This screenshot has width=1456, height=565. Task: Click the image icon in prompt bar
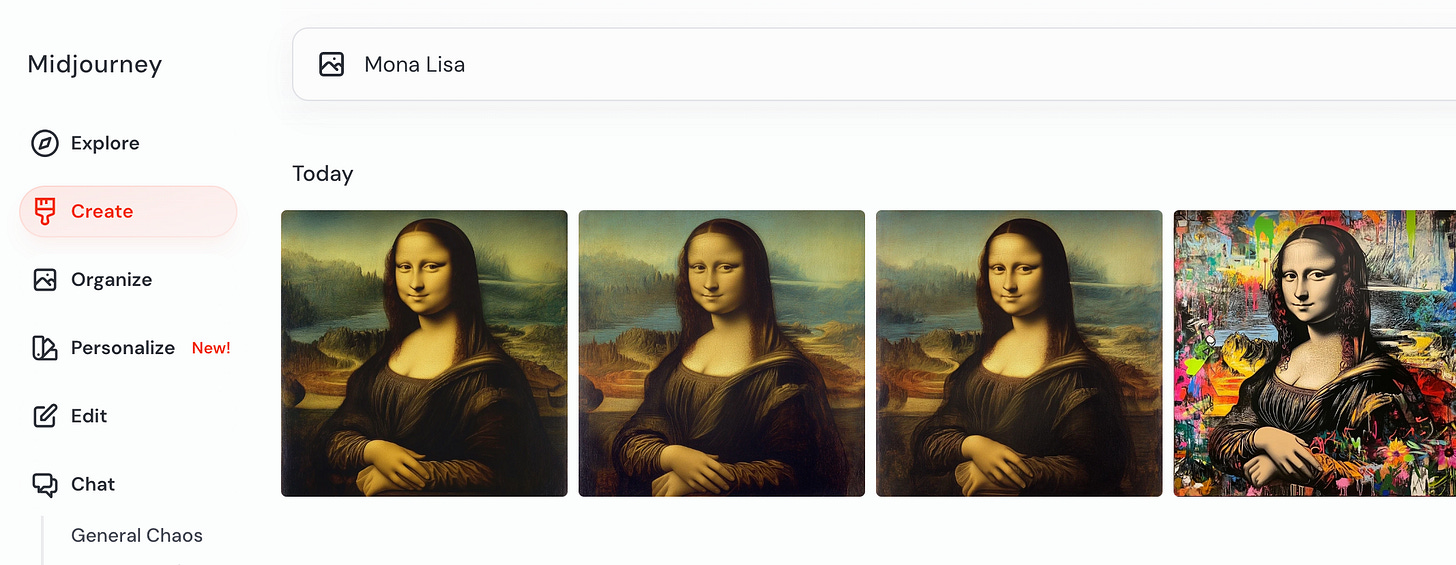click(x=331, y=64)
